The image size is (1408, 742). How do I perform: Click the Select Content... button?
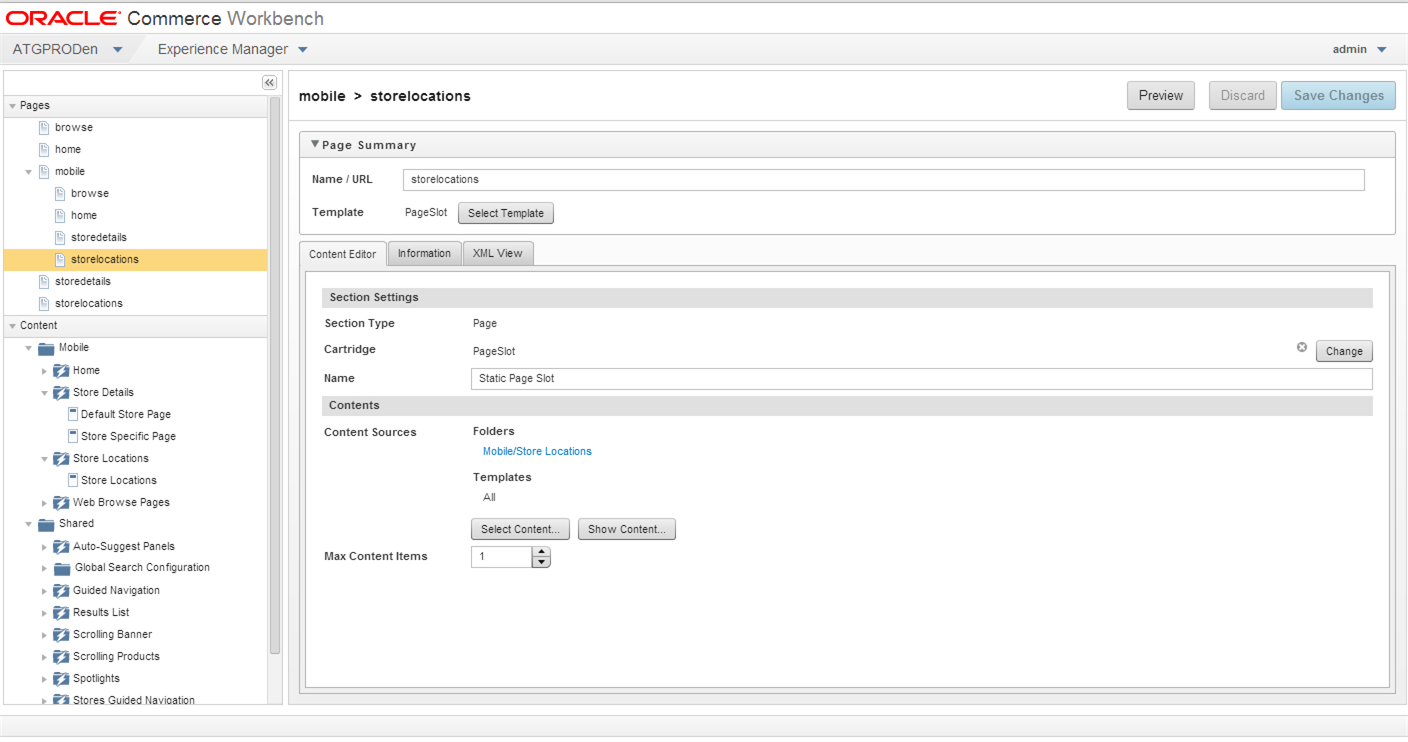point(520,529)
